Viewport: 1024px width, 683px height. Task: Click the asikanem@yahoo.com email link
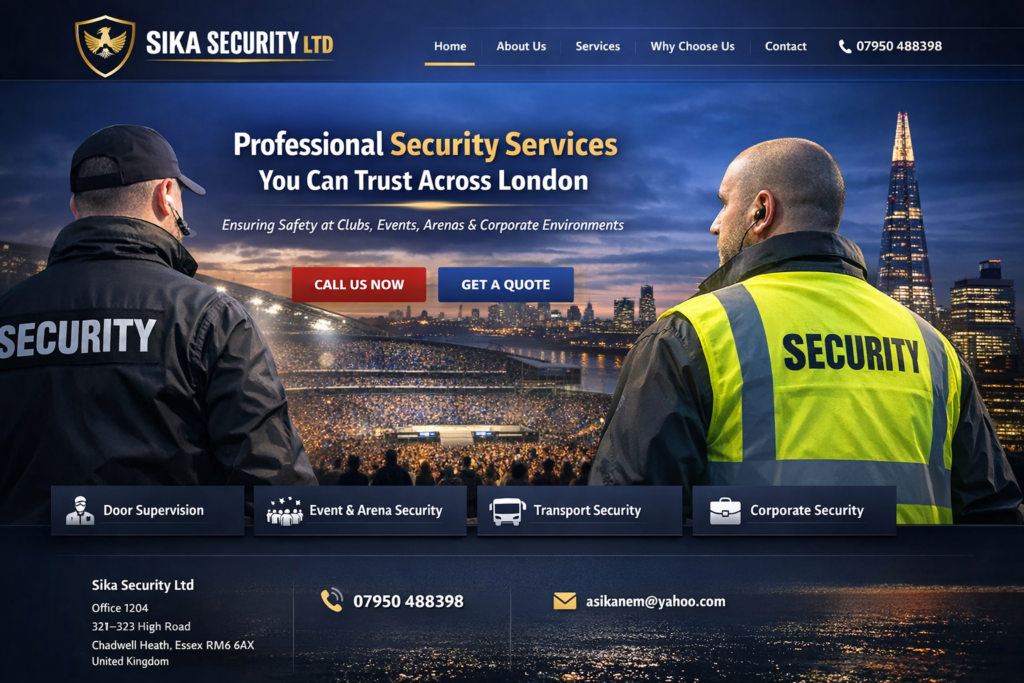pyautogui.click(x=656, y=601)
